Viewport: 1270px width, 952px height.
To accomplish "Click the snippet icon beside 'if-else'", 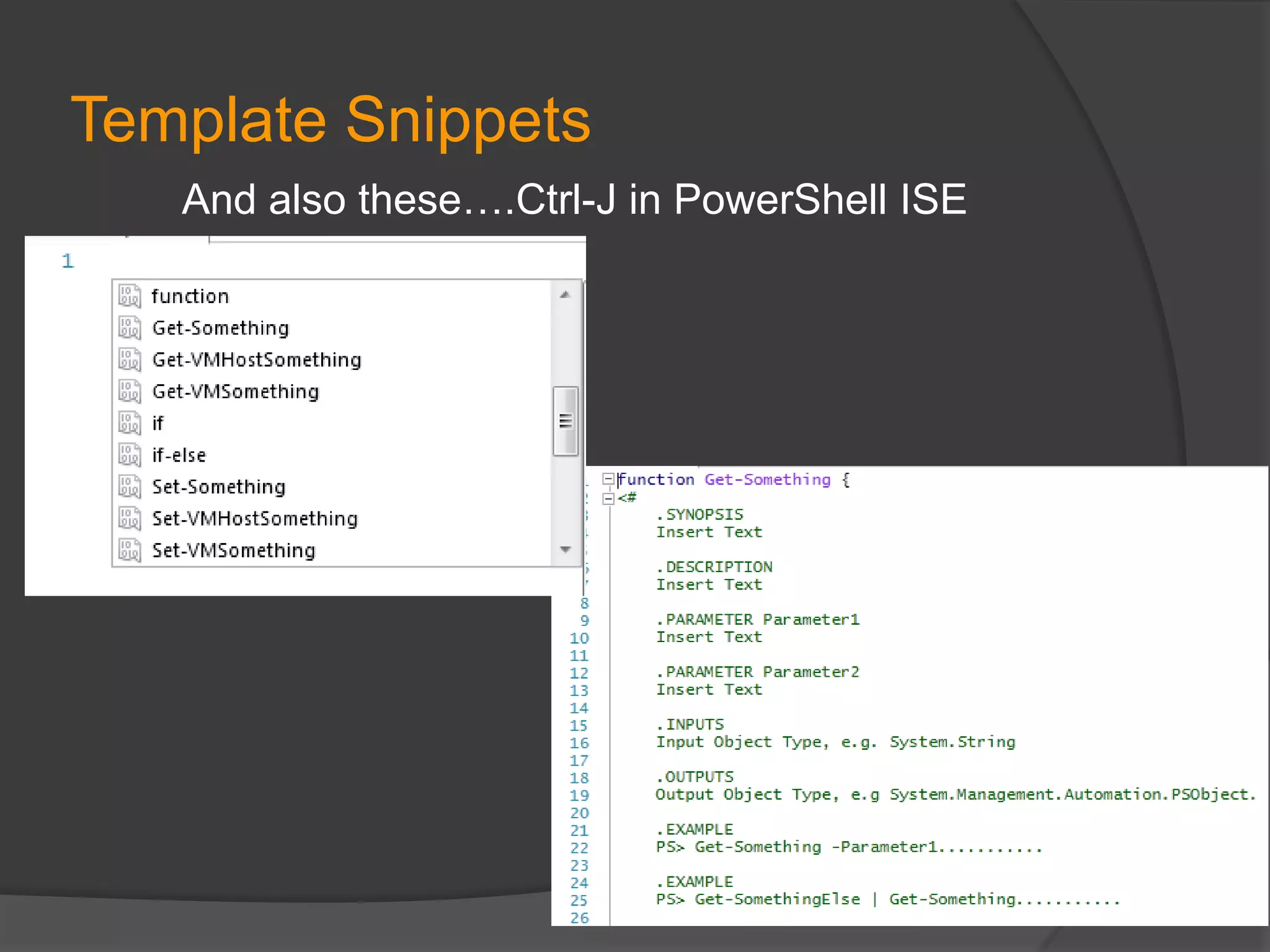I will tap(129, 455).
